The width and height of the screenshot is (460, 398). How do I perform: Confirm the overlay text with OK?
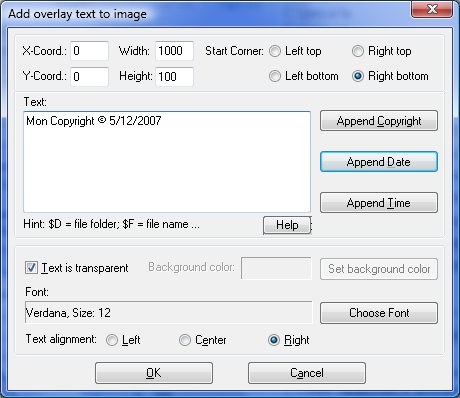pos(154,373)
